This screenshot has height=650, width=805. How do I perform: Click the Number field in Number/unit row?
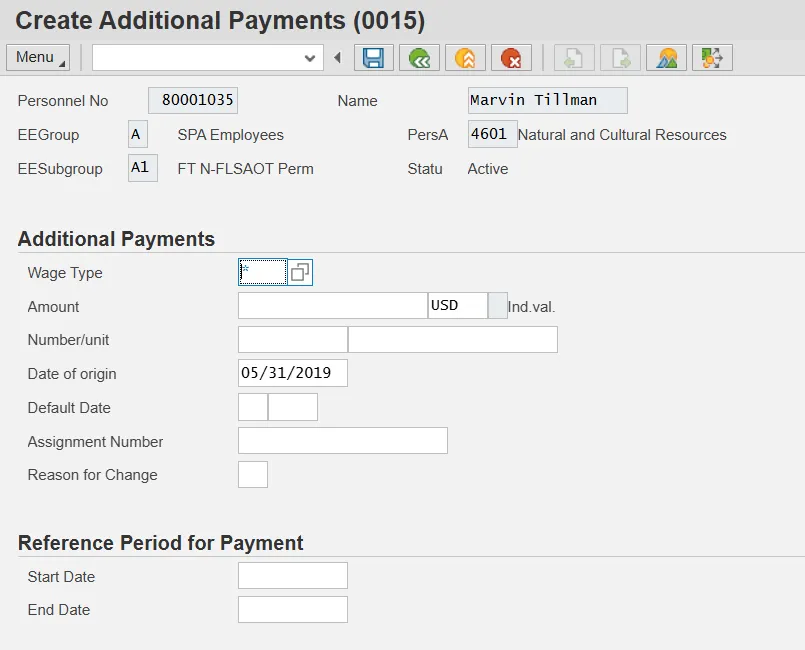pos(293,339)
